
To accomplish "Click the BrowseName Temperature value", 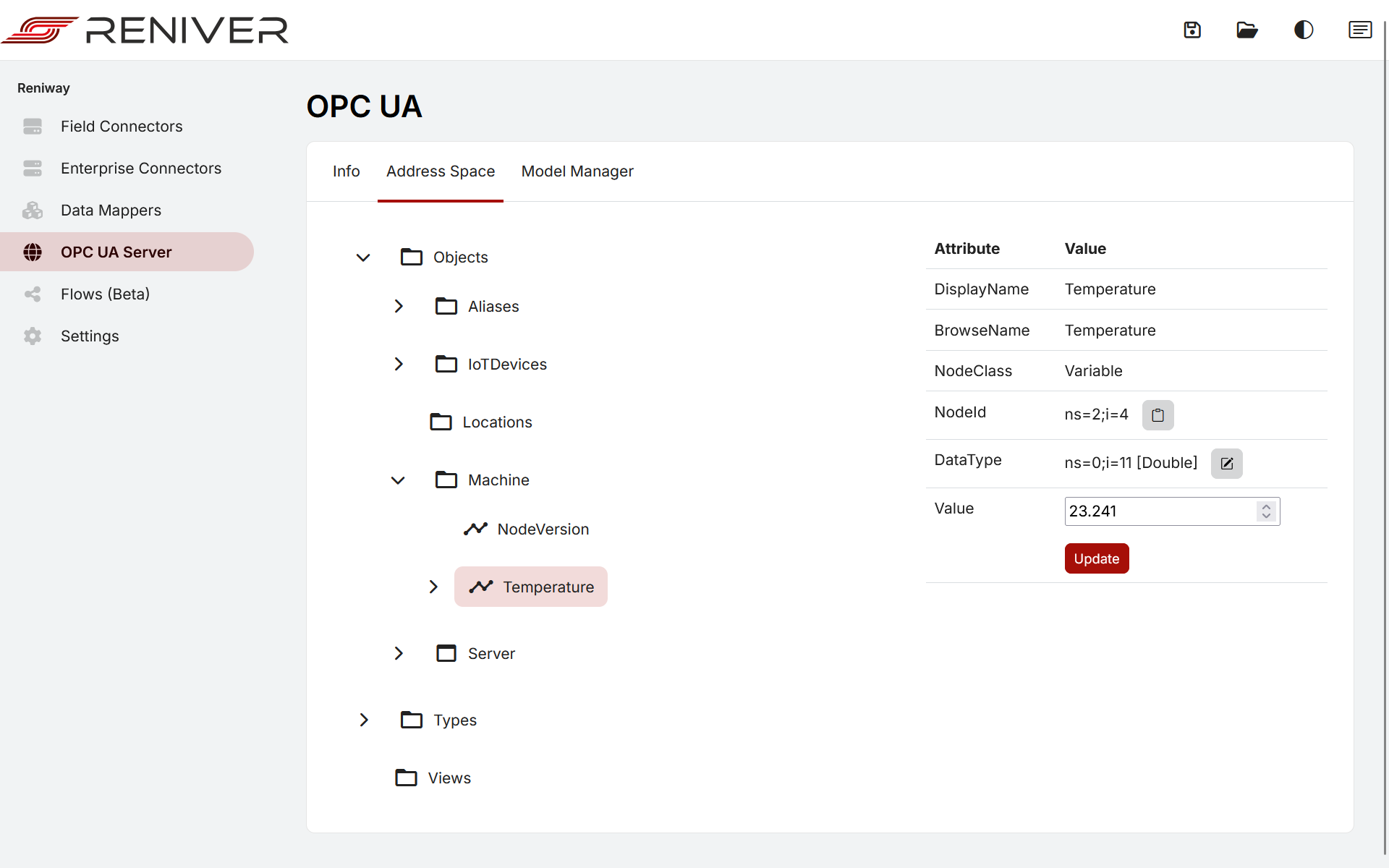I will coord(1110,331).
